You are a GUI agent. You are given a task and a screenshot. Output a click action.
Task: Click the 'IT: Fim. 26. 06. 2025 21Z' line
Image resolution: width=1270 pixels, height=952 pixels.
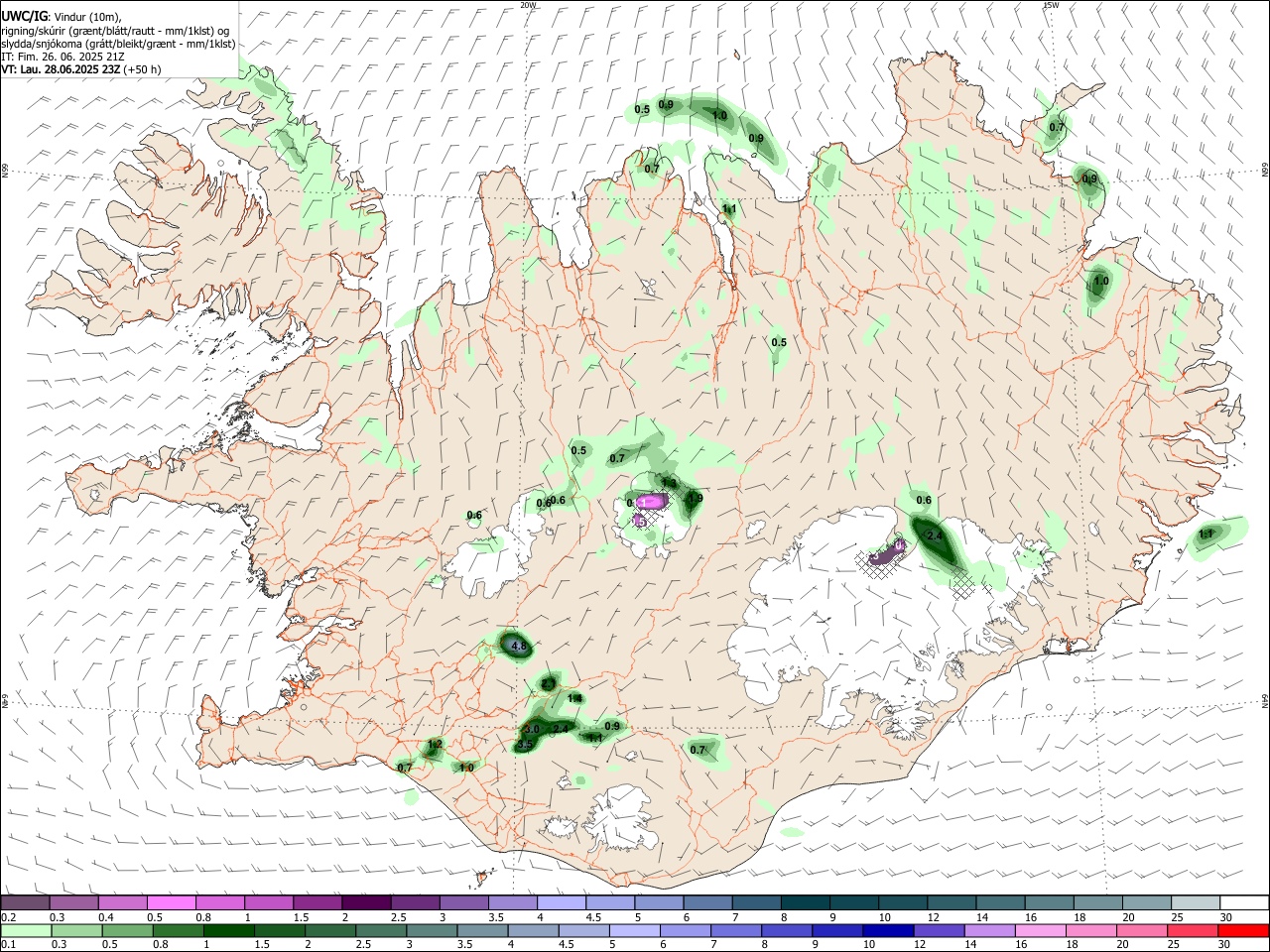tap(63, 57)
